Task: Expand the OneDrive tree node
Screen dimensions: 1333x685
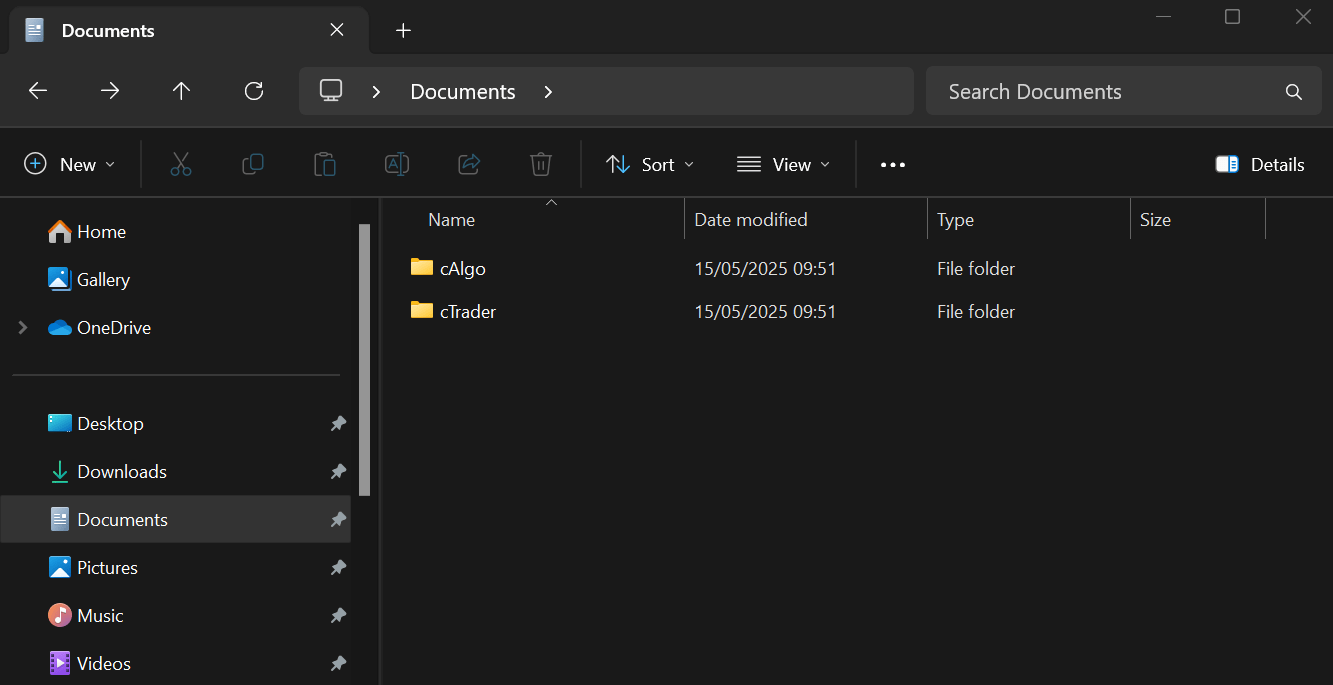Action: (x=23, y=327)
